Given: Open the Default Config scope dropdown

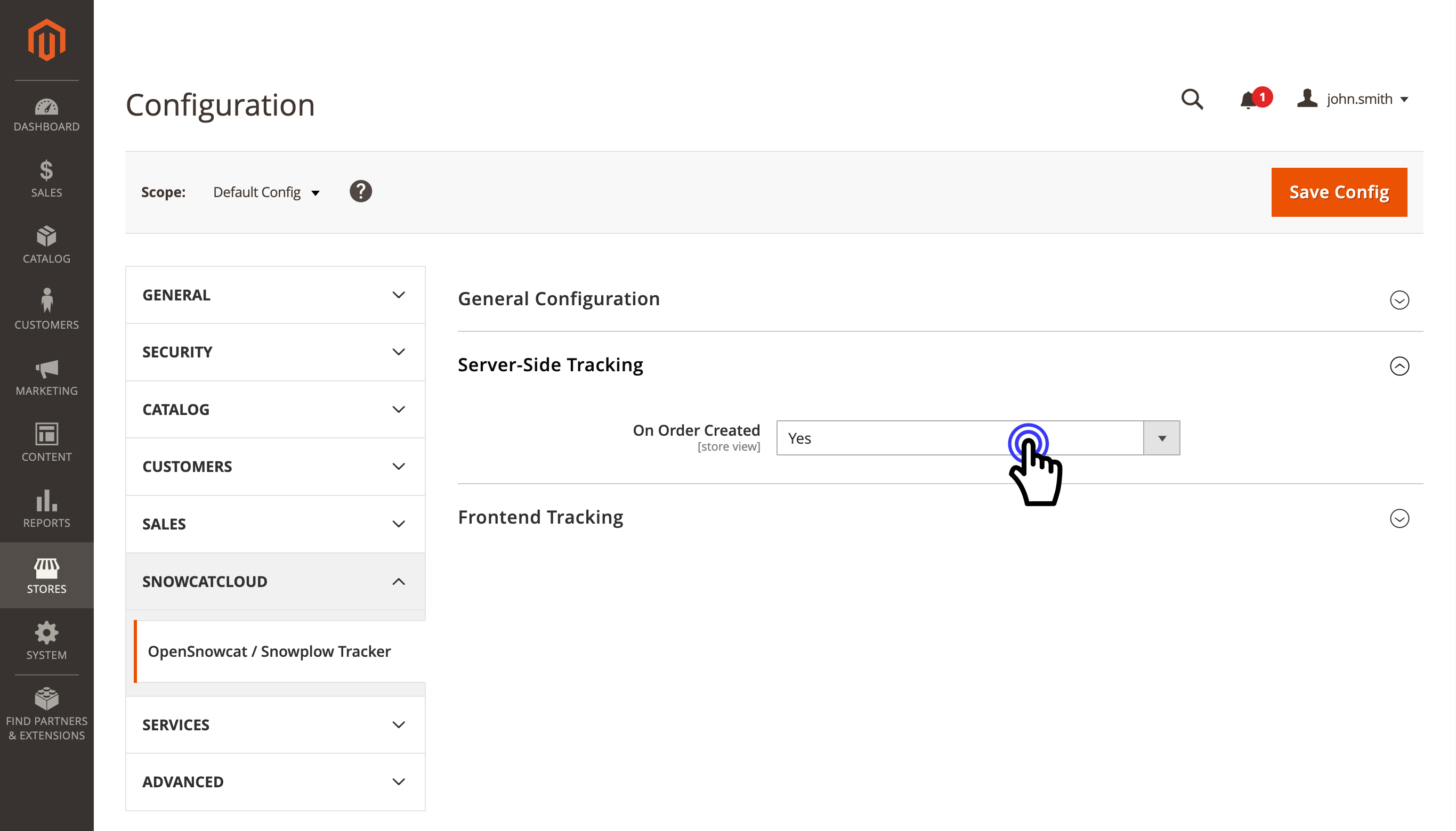Looking at the screenshot, I should (265, 192).
